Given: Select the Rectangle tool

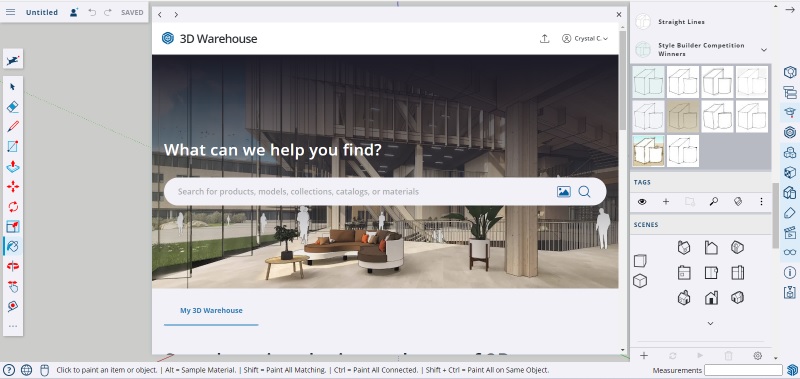Looking at the screenshot, I should (13, 146).
